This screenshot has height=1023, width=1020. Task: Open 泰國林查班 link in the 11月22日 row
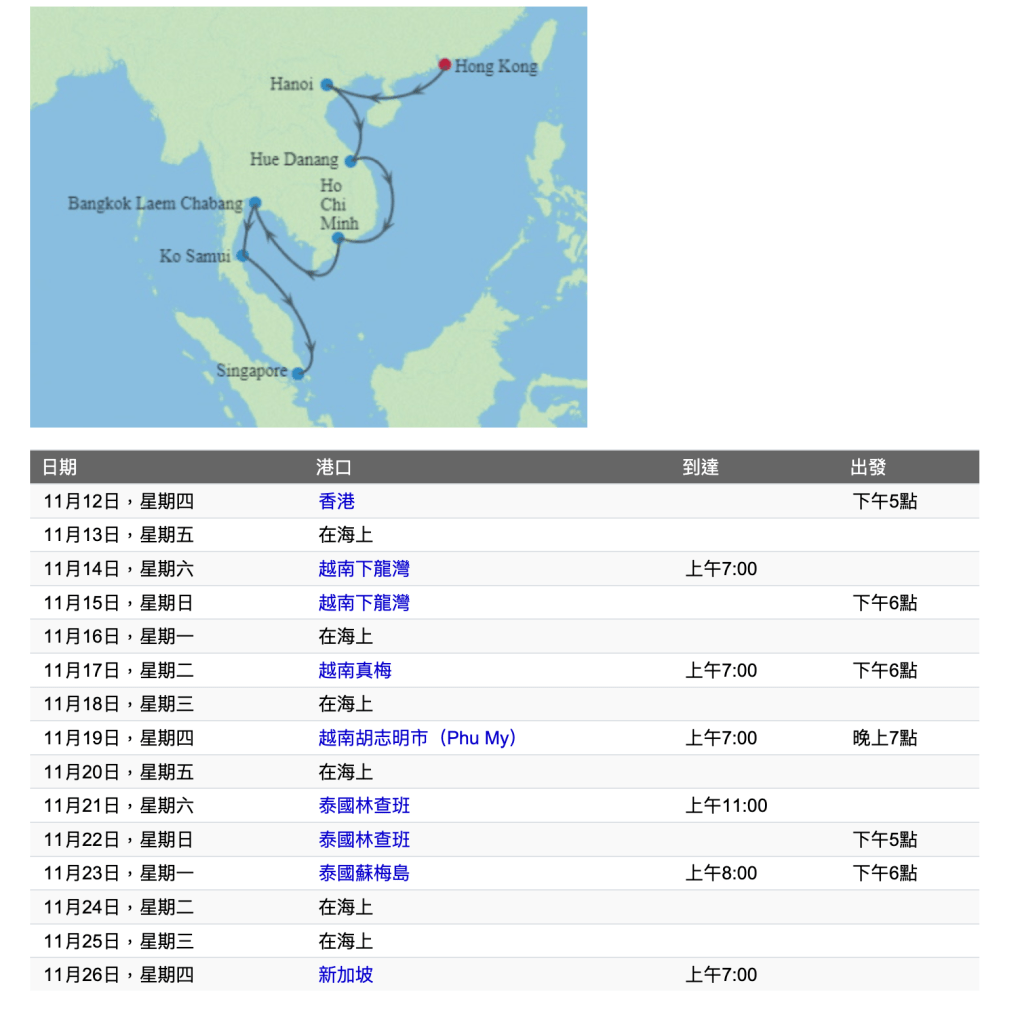pos(363,840)
